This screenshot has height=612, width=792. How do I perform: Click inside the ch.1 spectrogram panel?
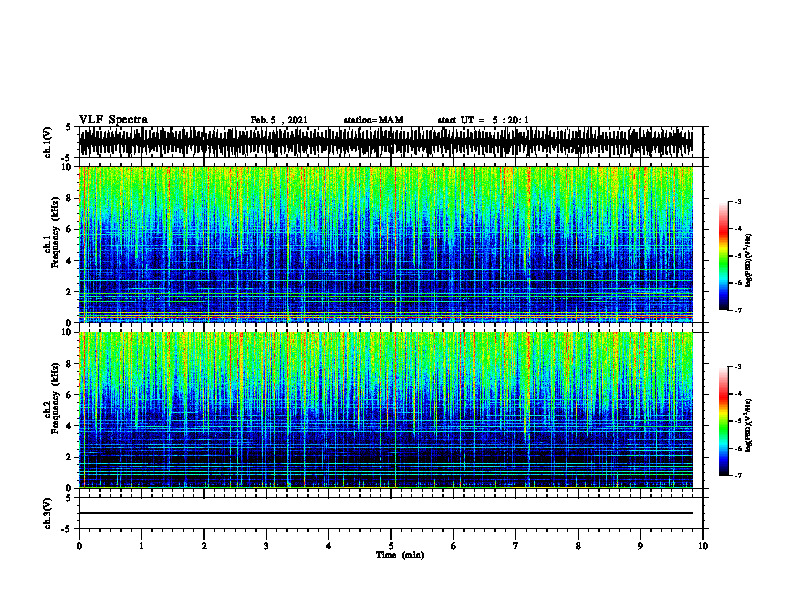coord(386,244)
